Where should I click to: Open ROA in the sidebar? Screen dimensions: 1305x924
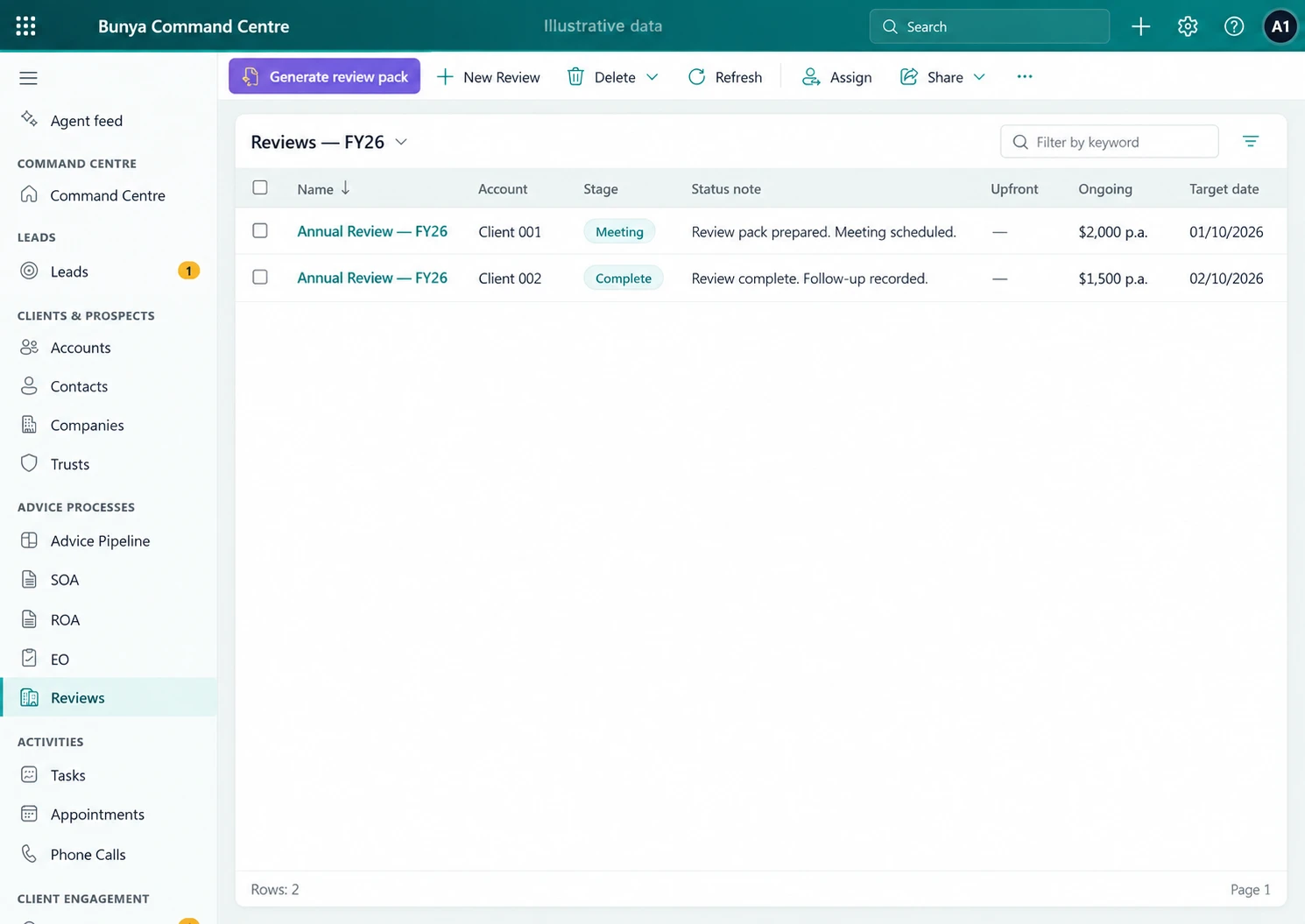tap(109, 619)
